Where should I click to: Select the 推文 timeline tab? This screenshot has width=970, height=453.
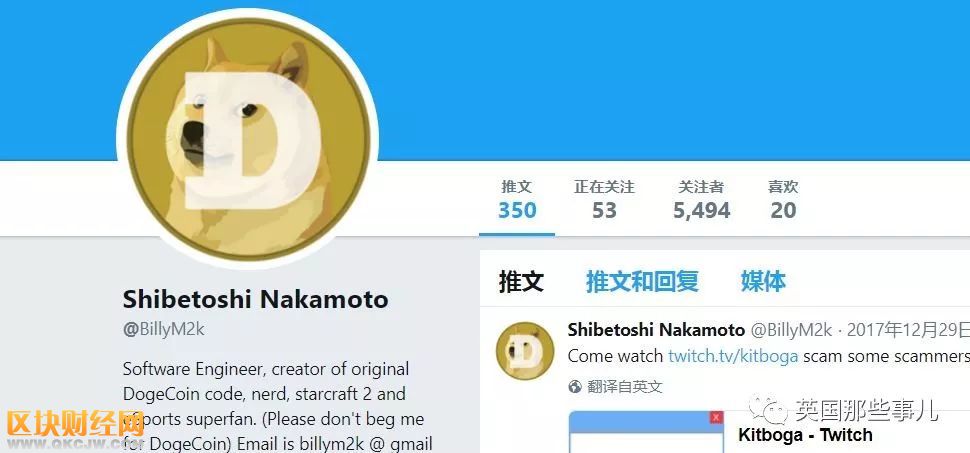point(521,282)
